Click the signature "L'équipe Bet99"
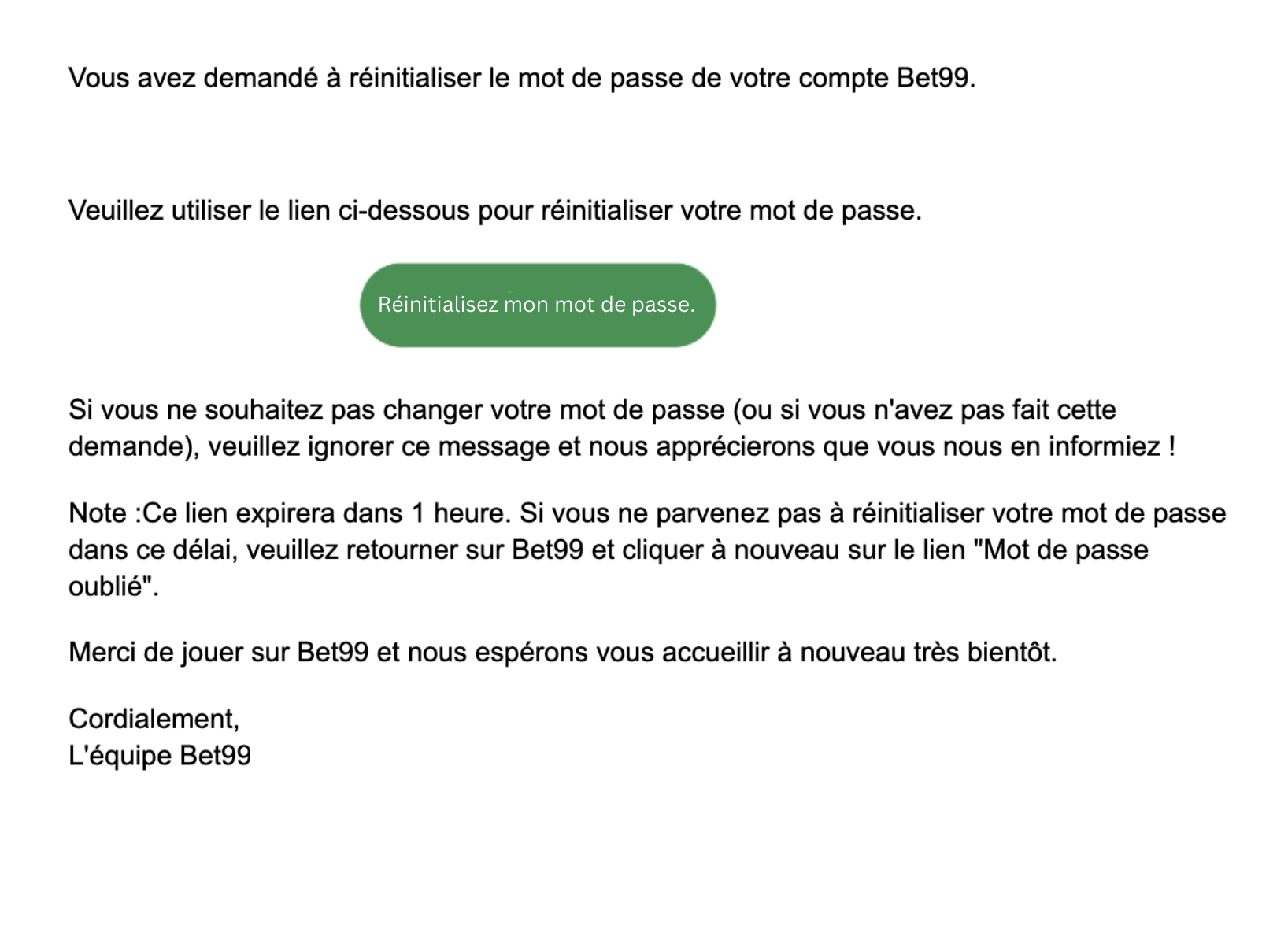This screenshot has height=940, width=1288. coord(160,756)
